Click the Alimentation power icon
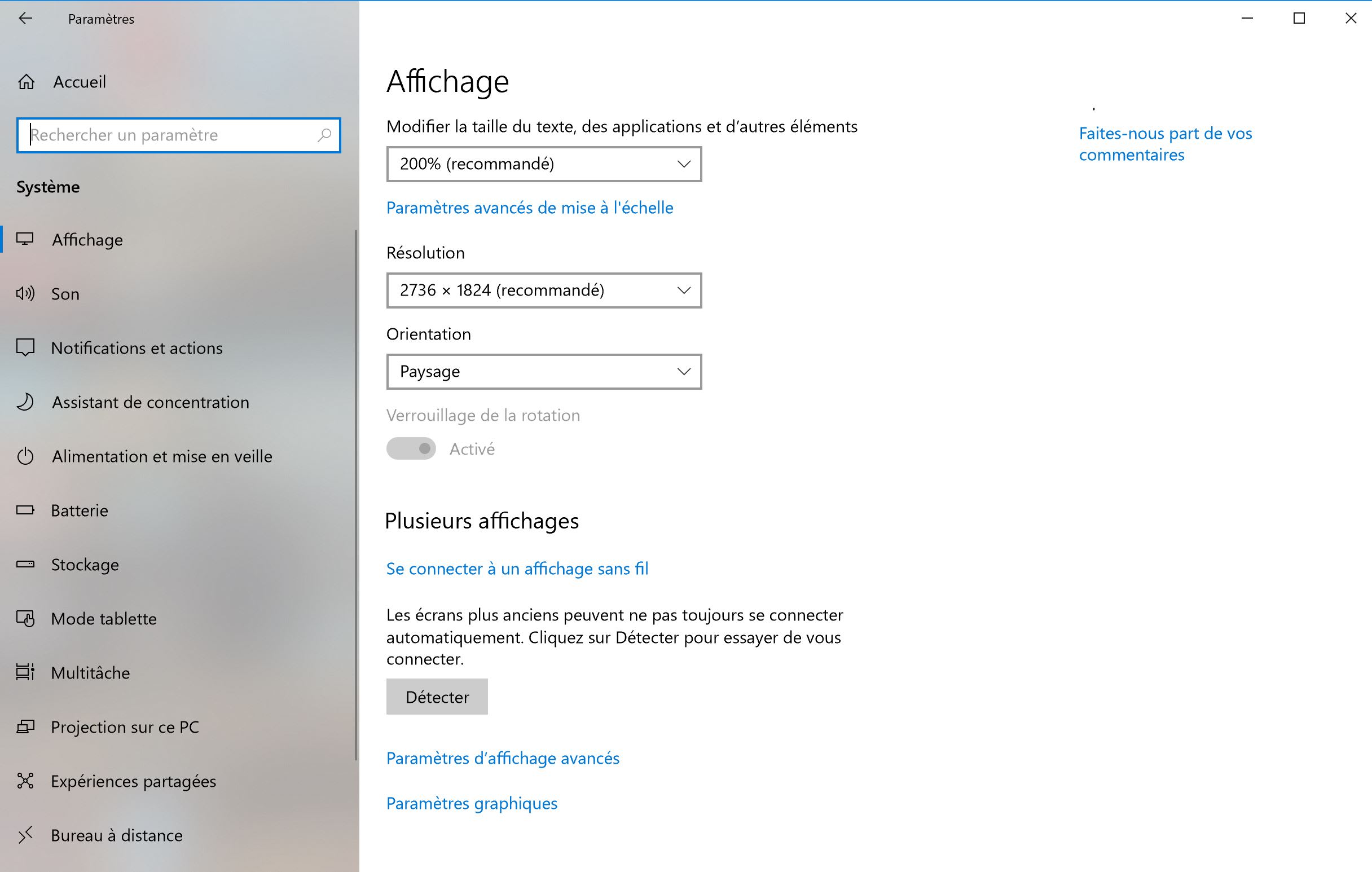This screenshot has height=872, width=1372. point(25,456)
